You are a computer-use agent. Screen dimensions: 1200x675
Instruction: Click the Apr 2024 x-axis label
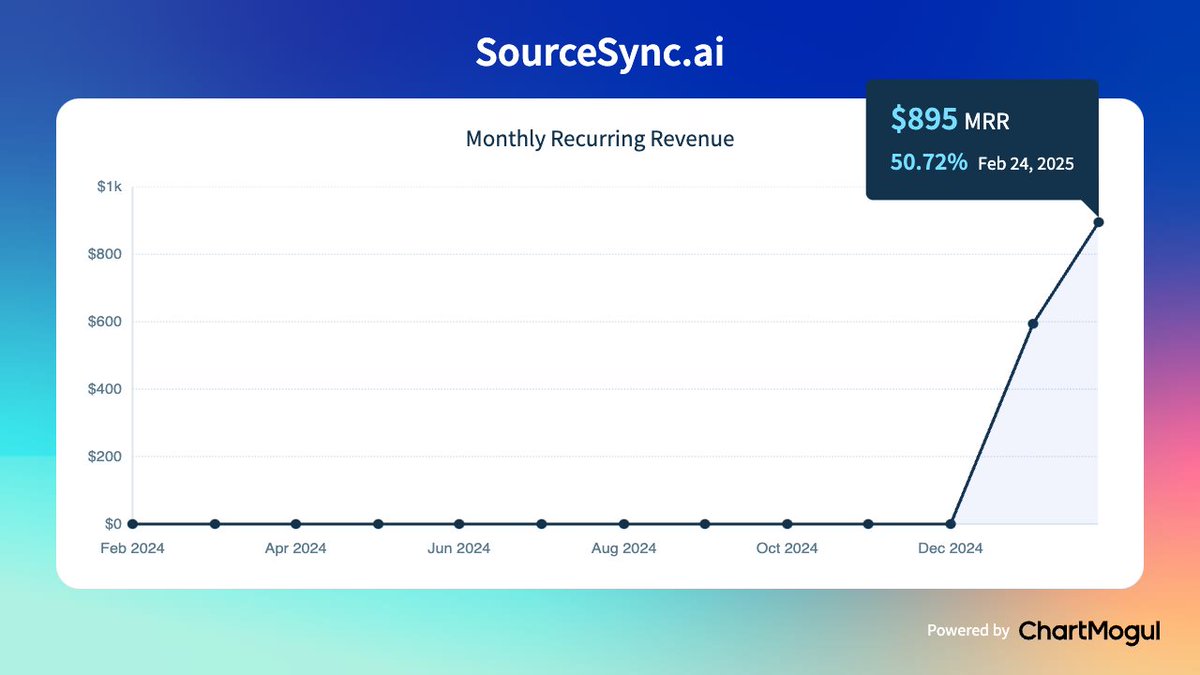(x=296, y=548)
